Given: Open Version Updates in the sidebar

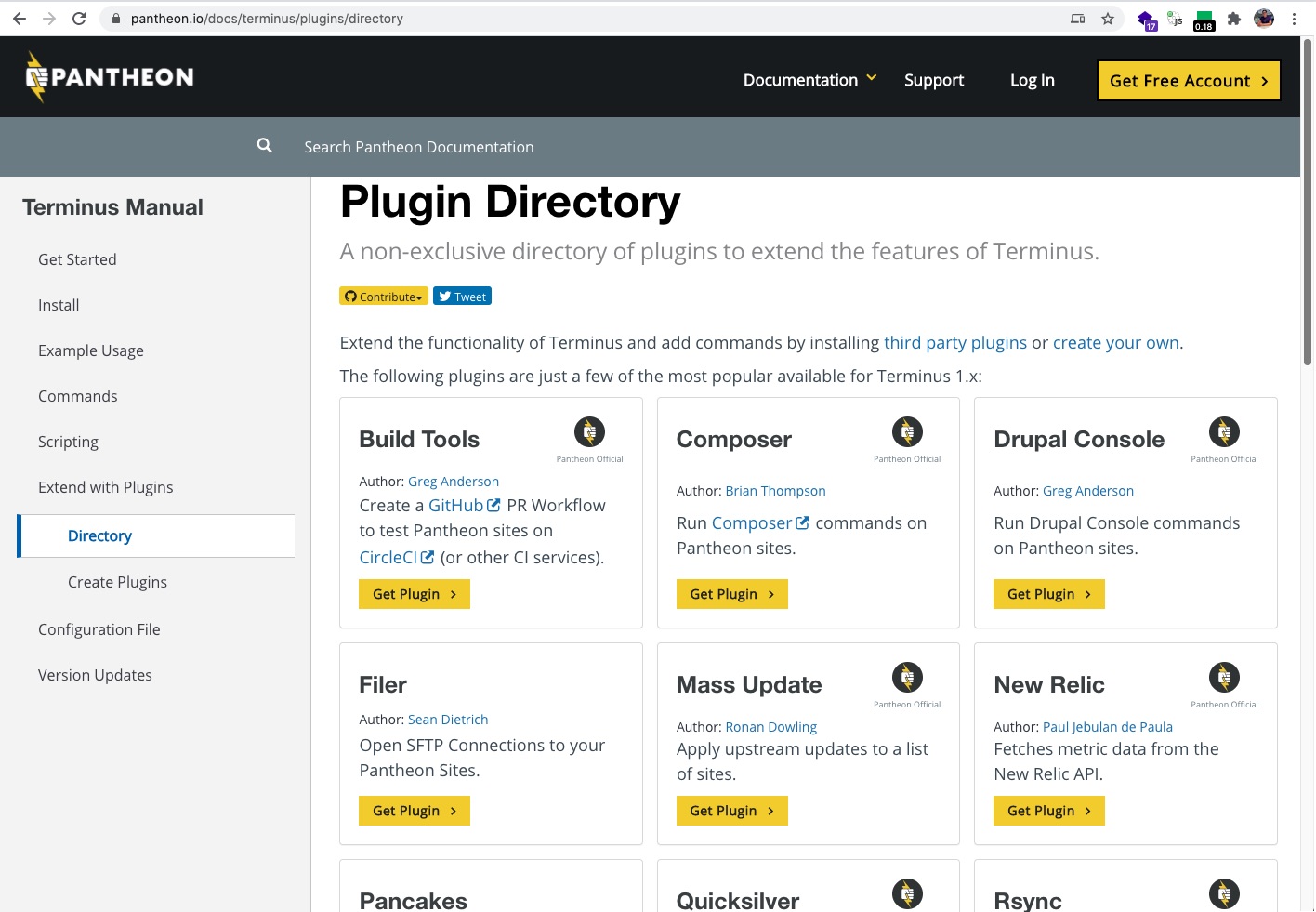Looking at the screenshot, I should (95, 675).
